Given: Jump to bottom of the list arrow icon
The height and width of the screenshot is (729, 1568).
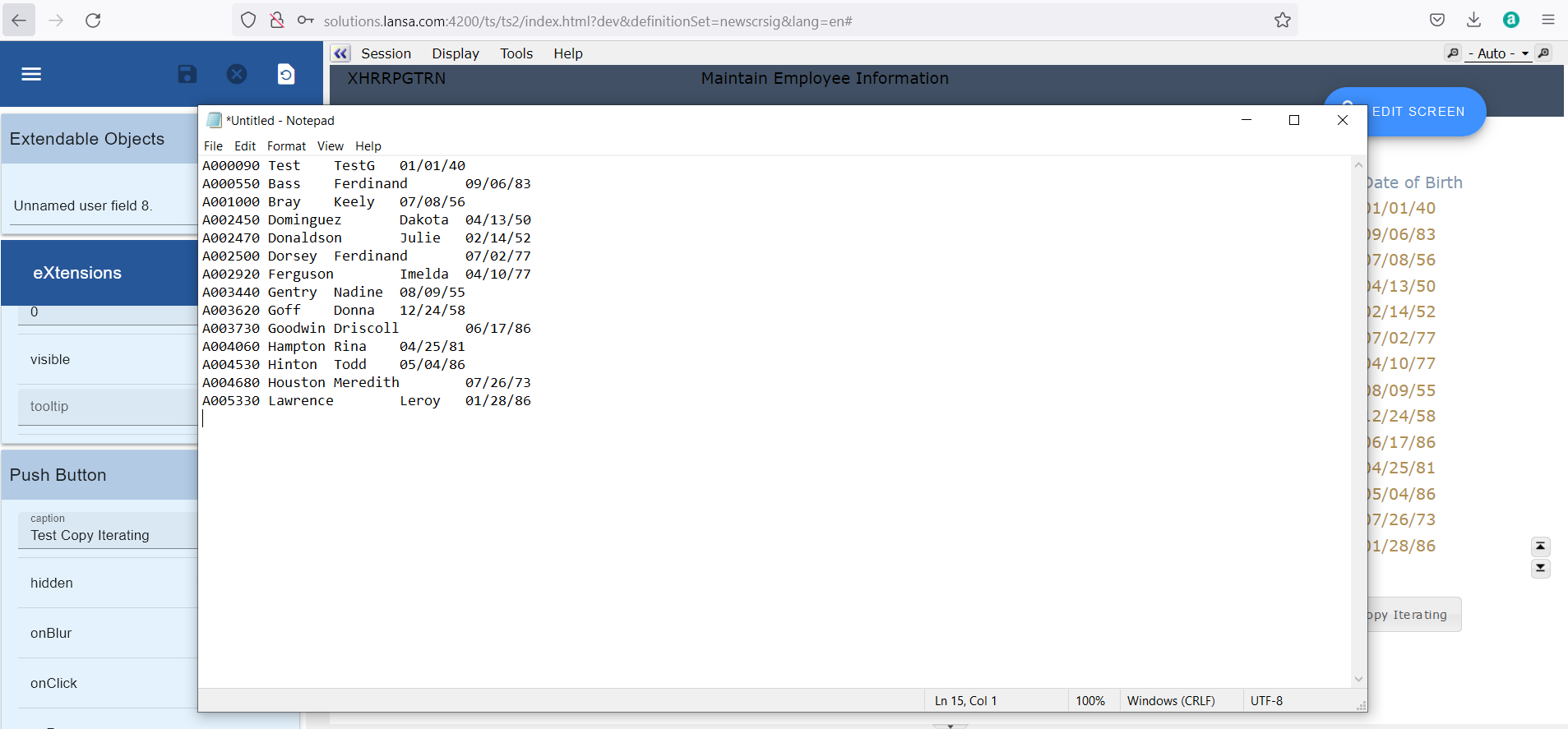Looking at the screenshot, I should pyautogui.click(x=1541, y=568).
